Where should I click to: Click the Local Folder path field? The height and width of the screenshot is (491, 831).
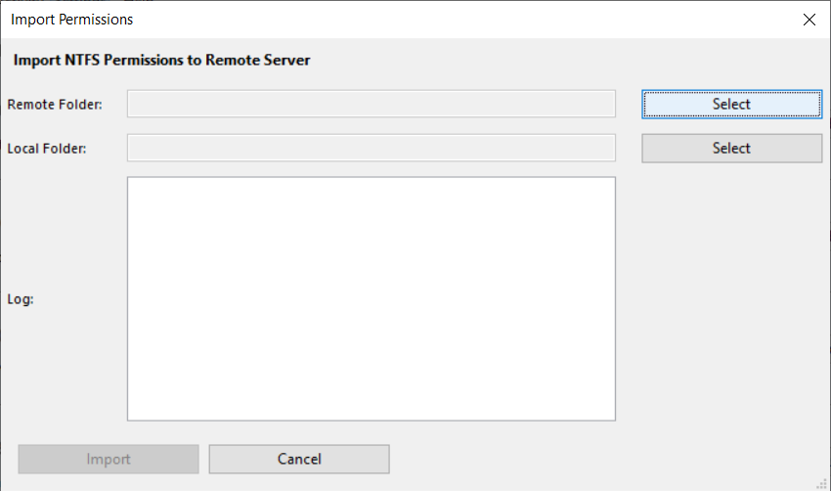(x=371, y=148)
